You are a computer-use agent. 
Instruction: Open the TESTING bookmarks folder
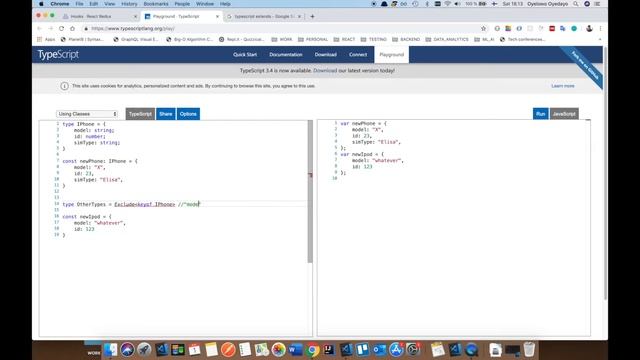373,40
